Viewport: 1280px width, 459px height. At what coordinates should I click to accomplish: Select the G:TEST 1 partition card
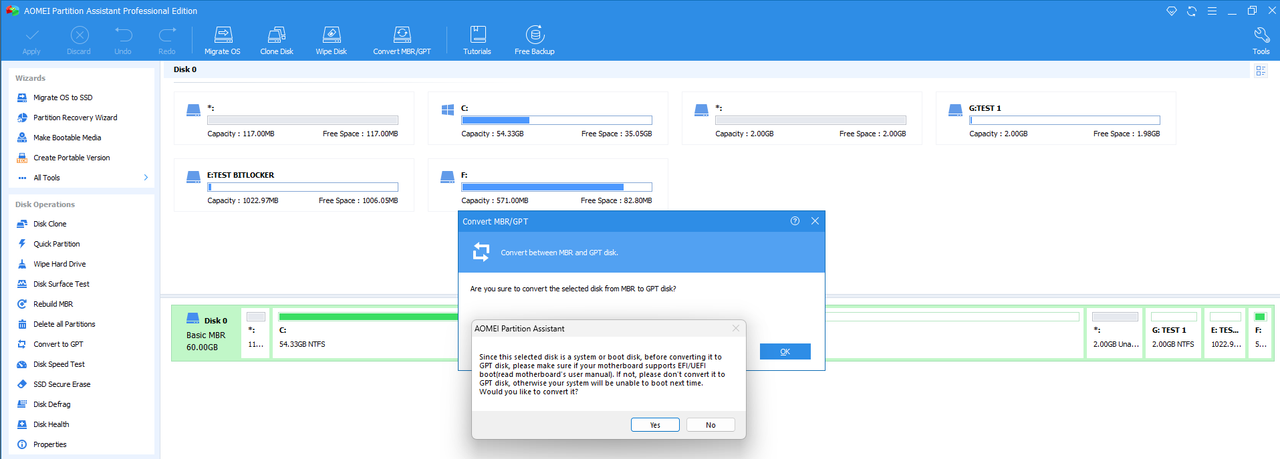[x=1055, y=119]
